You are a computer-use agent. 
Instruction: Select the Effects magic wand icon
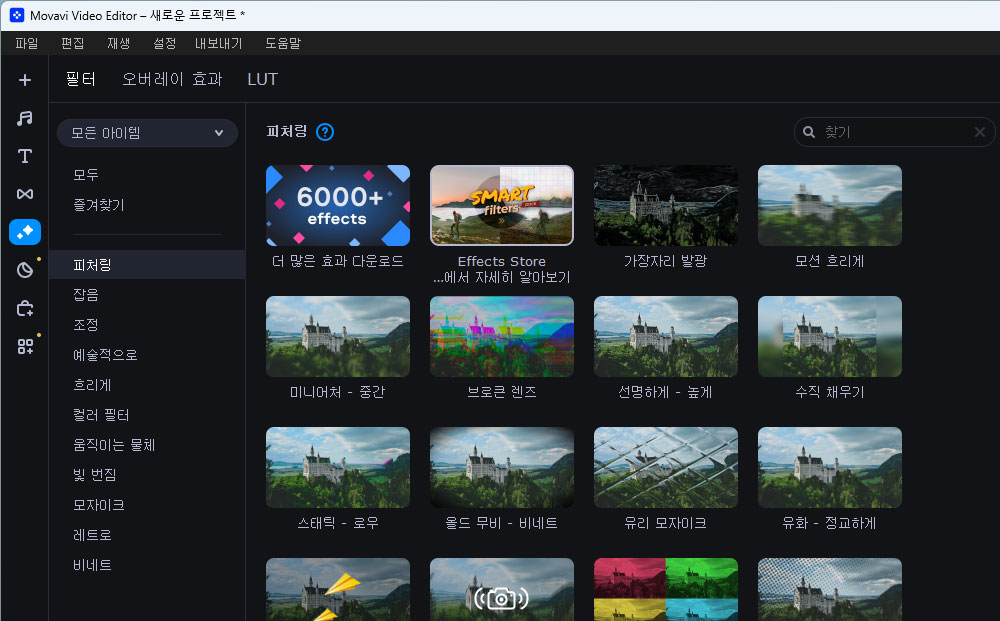point(25,232)
